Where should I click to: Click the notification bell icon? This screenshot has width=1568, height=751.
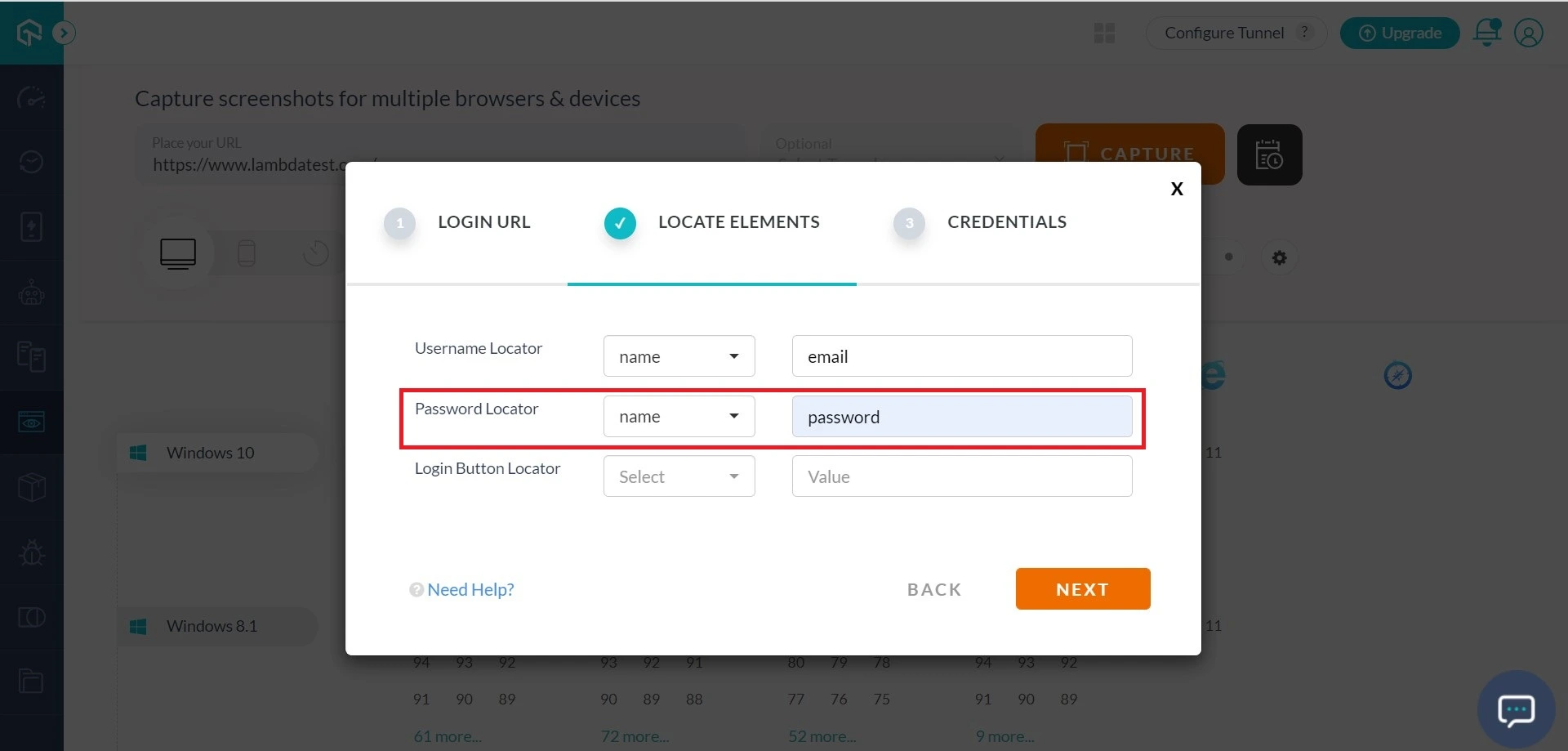(x=1486, y=33)
